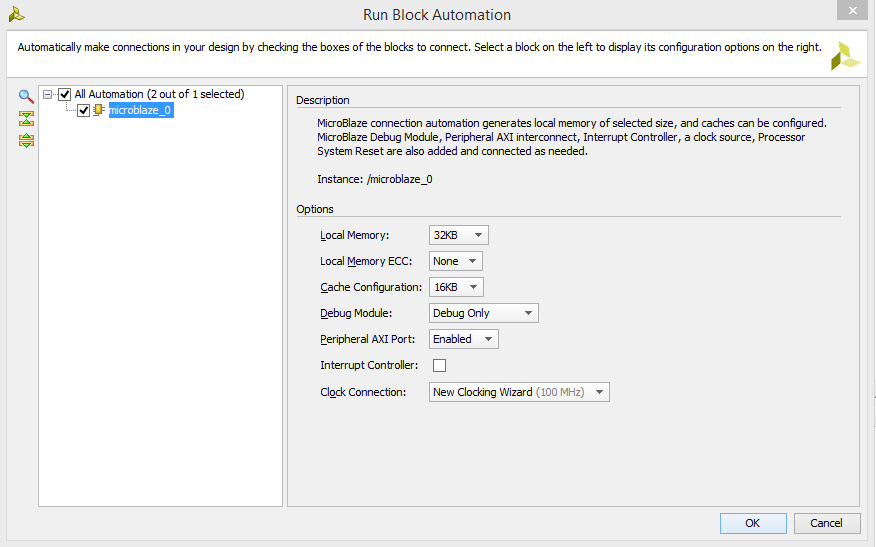Open the Local Memory ECC dropdown

click(x=456, y=261)
